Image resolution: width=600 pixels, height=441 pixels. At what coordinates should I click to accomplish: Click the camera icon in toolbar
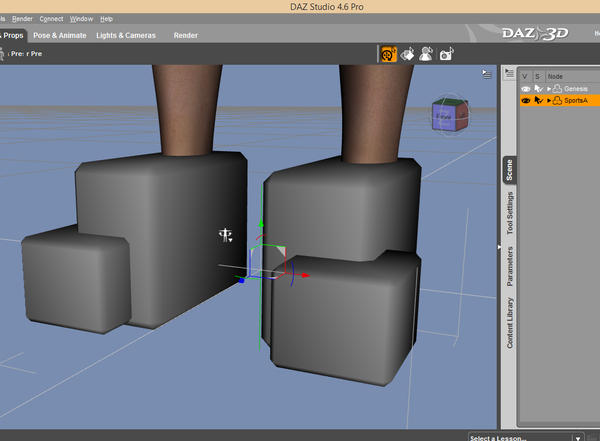coord(447,55)
